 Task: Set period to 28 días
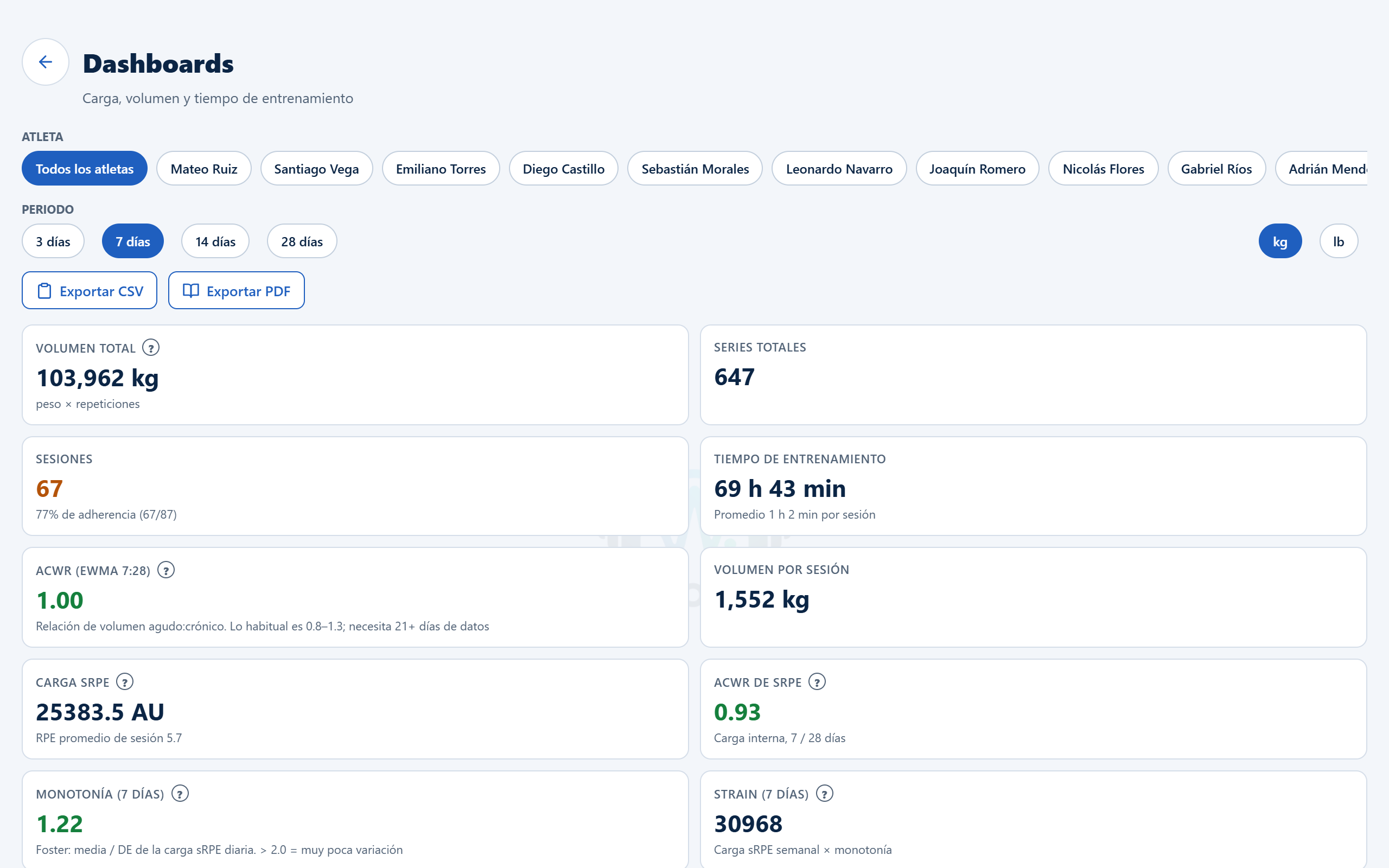click(302, 241)
